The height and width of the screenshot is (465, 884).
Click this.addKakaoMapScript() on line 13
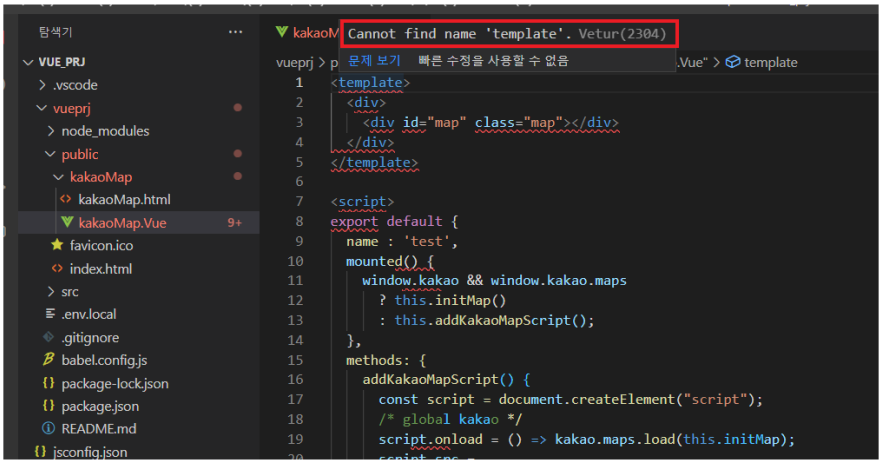tap(490, 321)
